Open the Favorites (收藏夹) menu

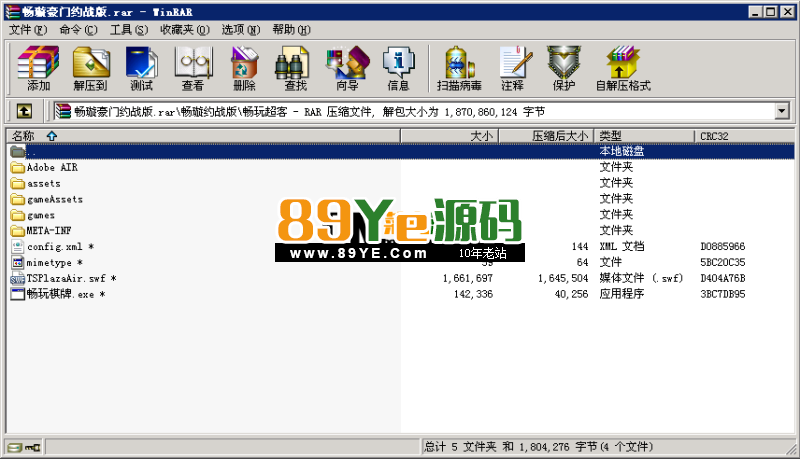(x=185, y=30)
